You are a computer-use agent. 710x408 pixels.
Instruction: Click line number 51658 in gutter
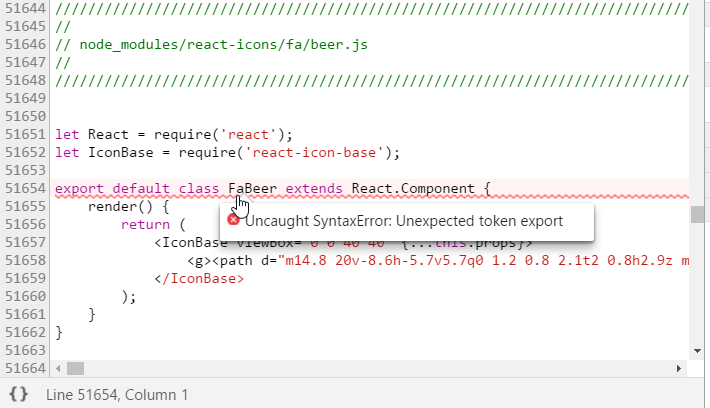click(x=24, y=261)
